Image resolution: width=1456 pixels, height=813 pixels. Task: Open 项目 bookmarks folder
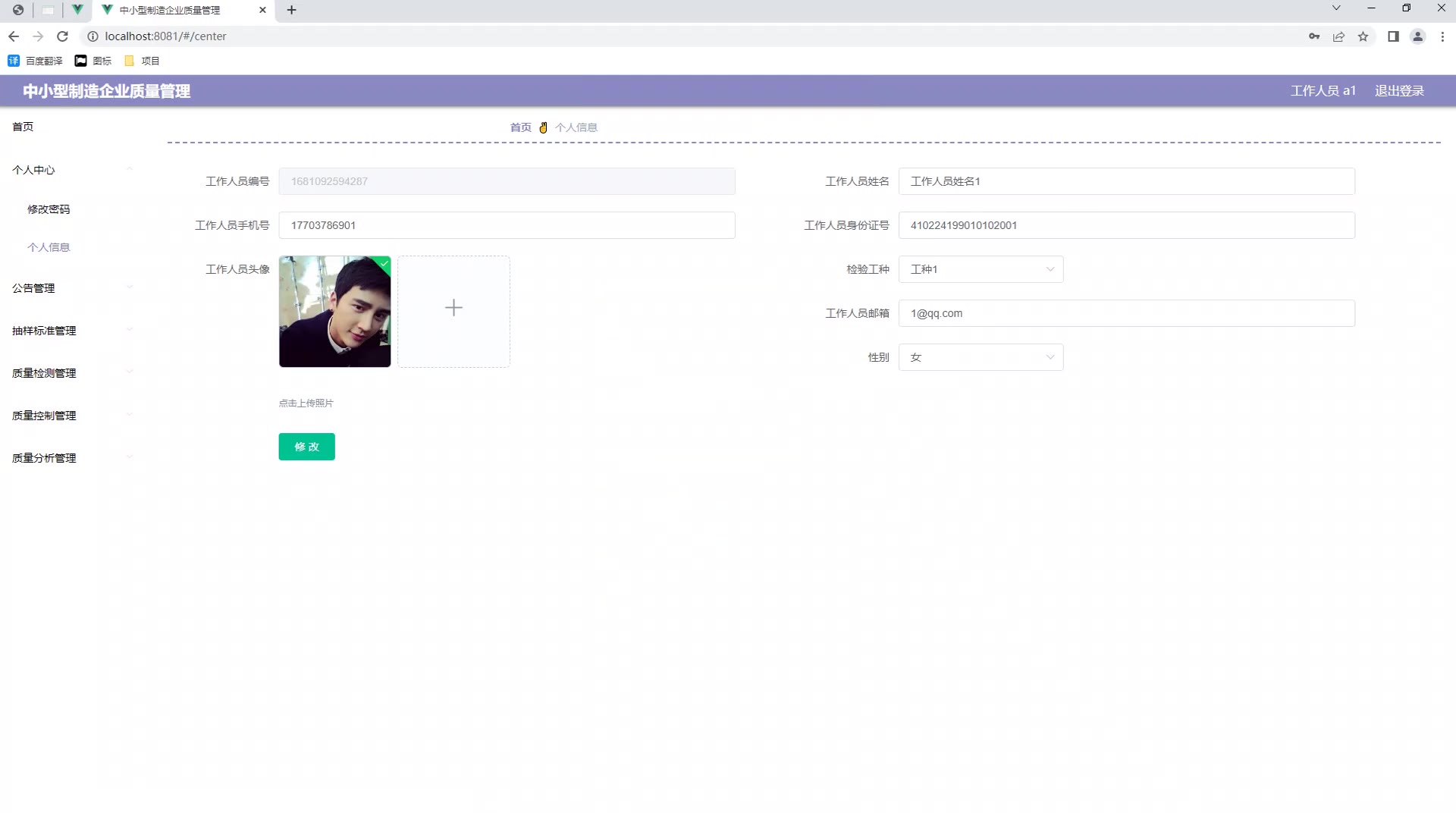coord(142,61)
